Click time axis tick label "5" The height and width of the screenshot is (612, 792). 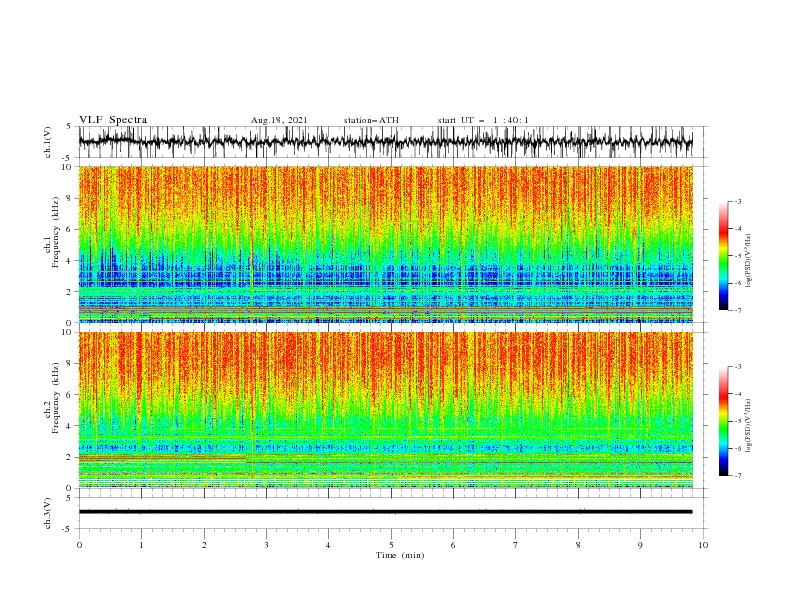391,545
